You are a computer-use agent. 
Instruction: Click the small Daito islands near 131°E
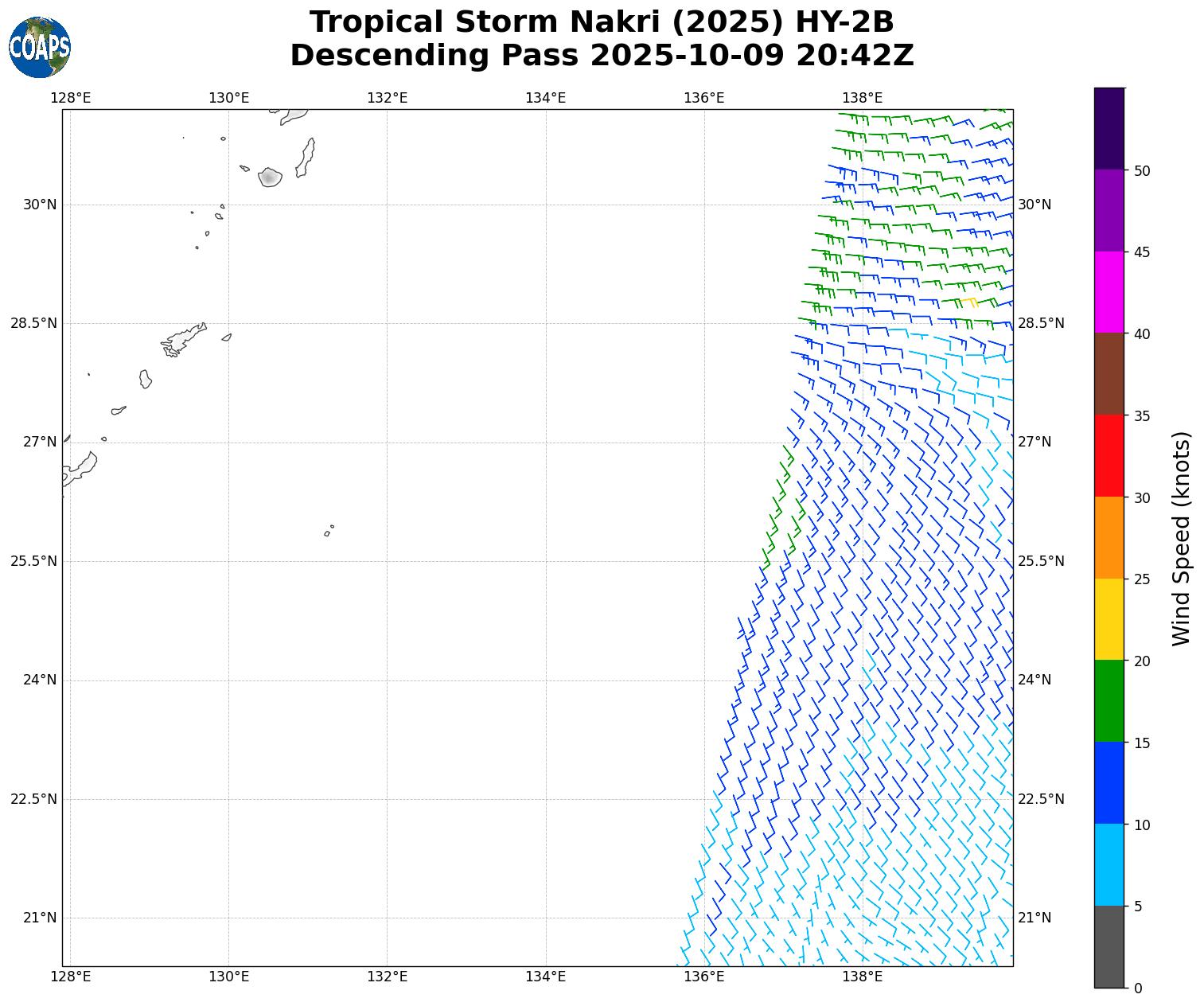click(329, 530)
